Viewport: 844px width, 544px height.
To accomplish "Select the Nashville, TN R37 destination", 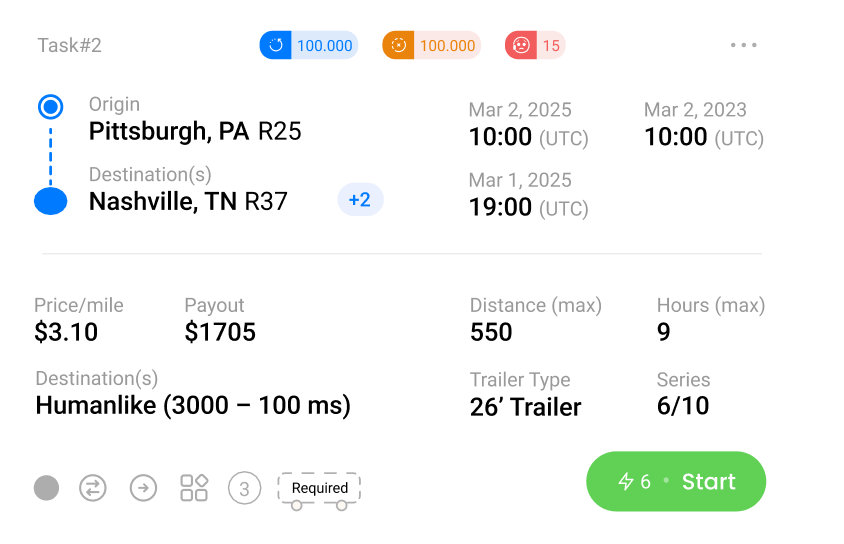I will coord(188,202).
